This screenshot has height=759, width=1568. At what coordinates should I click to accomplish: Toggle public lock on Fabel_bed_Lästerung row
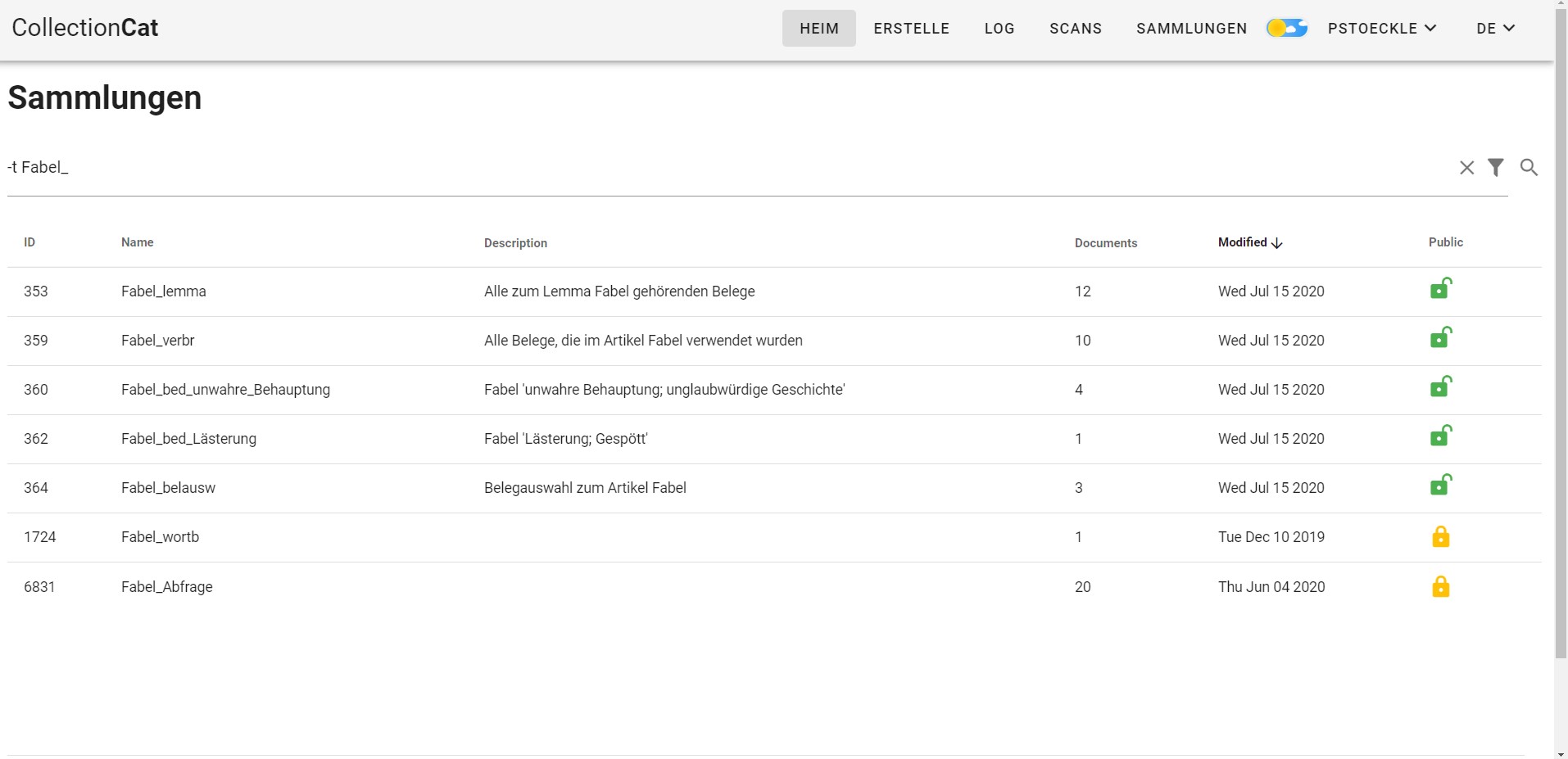tap(1440, 437)
